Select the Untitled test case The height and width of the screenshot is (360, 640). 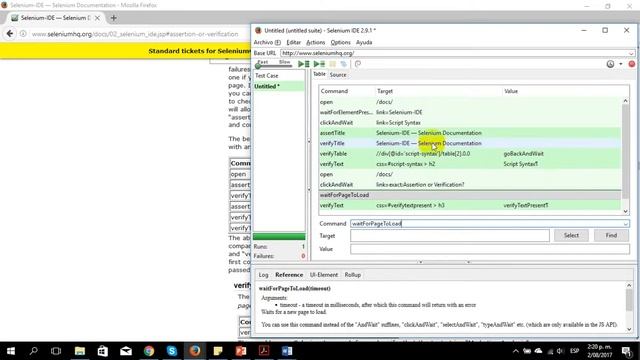(279, 87)
